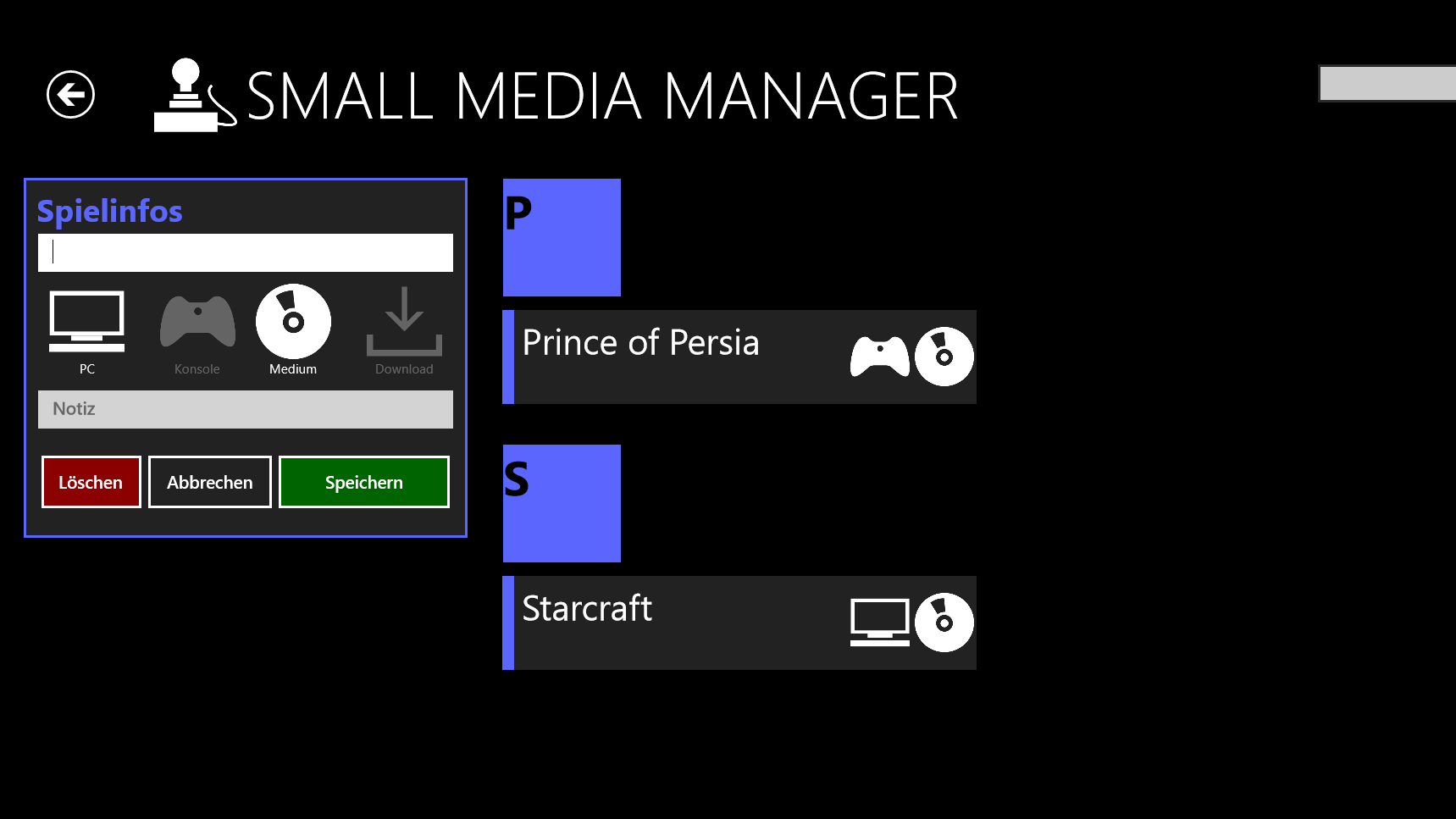Select the Starcraft entry
This screenshot has height=819, width=1456.
pyautogui.click(x=739, y=623)
